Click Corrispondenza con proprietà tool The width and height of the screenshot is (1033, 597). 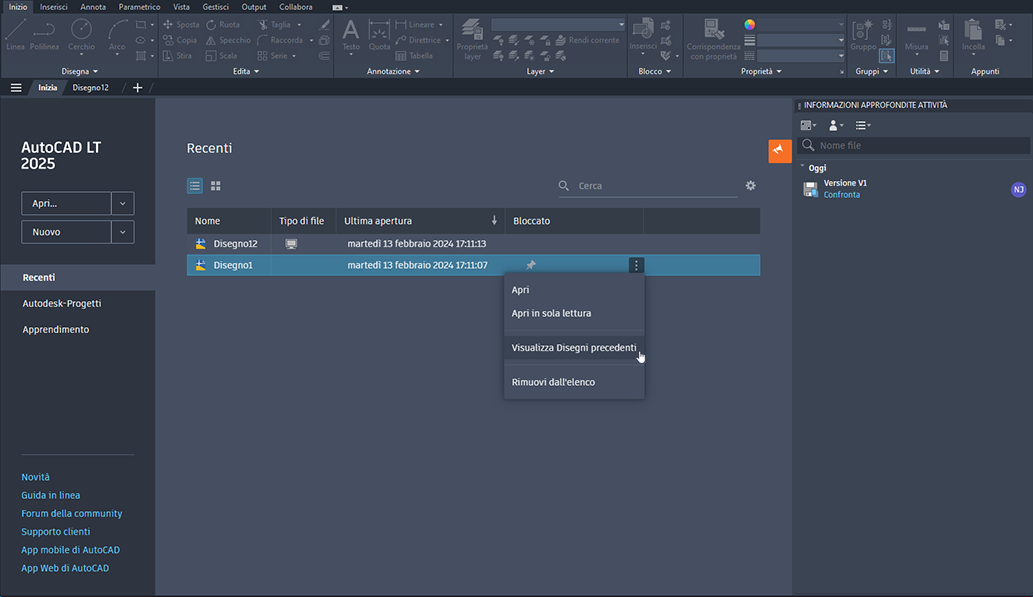point(713,40)
